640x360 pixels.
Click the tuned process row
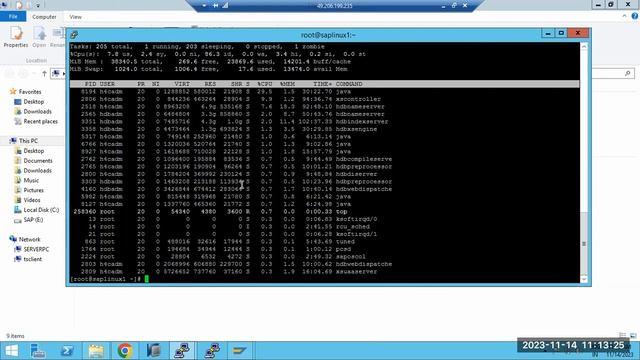click(x=221, y=242)
